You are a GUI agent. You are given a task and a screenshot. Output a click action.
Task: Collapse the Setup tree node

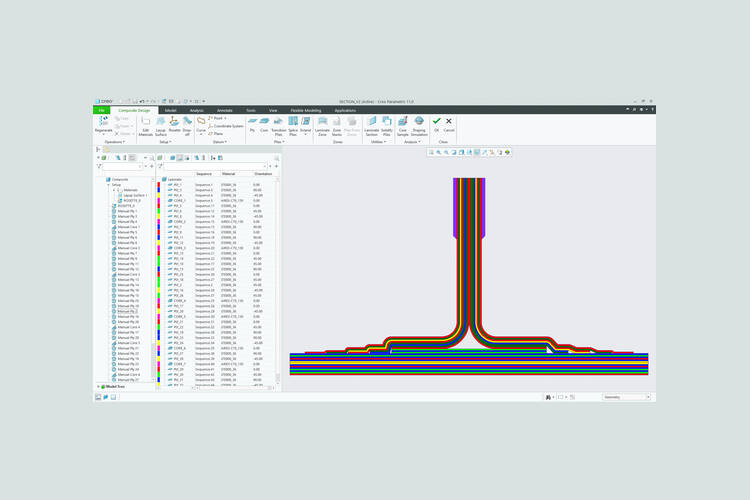coord(108,184)
